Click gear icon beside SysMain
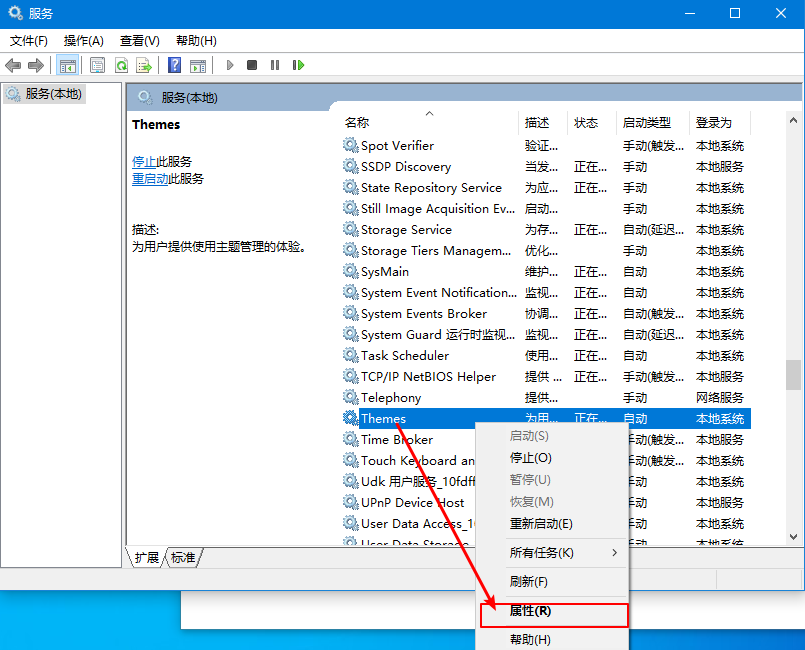The width and height of the screenshot is (805, 650). 351,272
